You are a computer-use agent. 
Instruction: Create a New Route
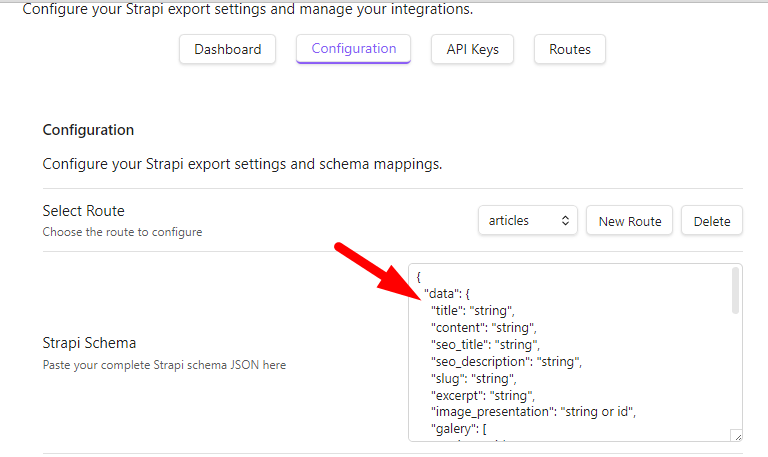click(629, 221)
